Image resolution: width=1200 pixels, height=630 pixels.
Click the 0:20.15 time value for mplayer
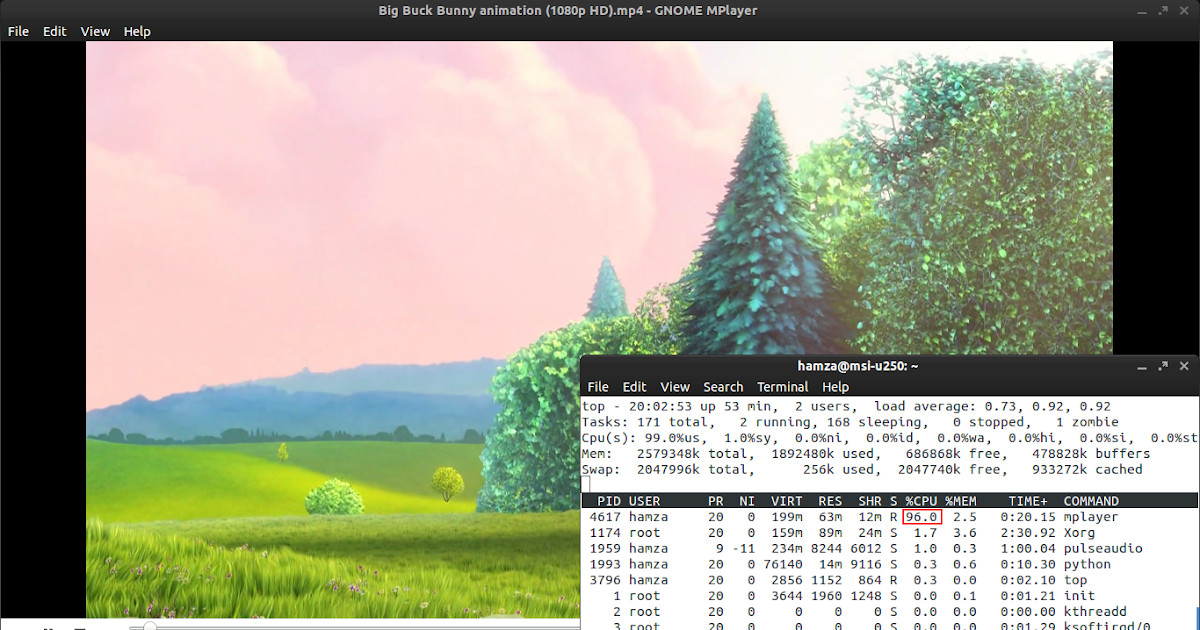click(1028, 517)
